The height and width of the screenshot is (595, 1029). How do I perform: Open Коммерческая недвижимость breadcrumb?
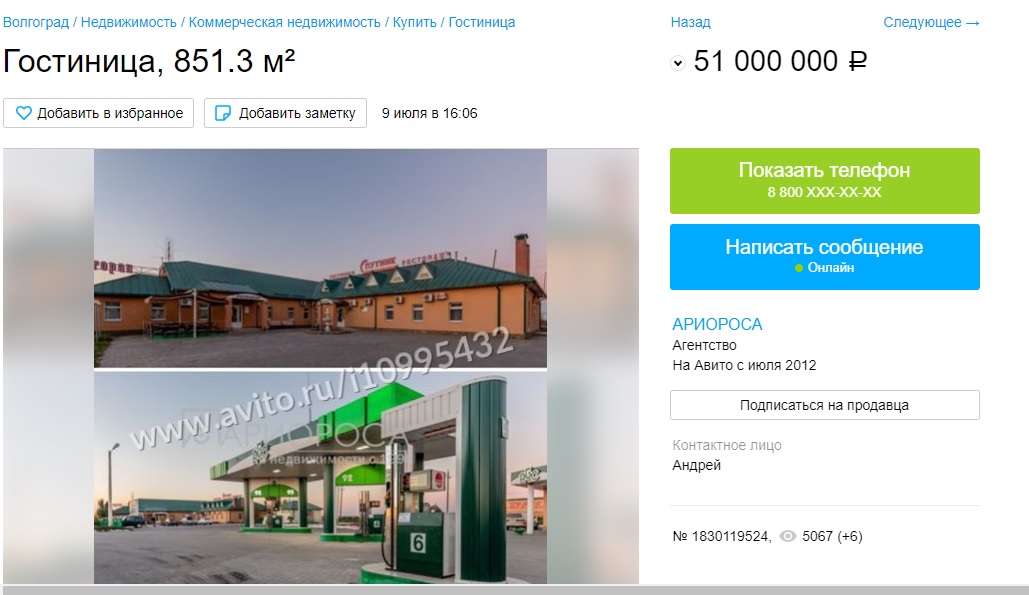(x=285, y=22)
